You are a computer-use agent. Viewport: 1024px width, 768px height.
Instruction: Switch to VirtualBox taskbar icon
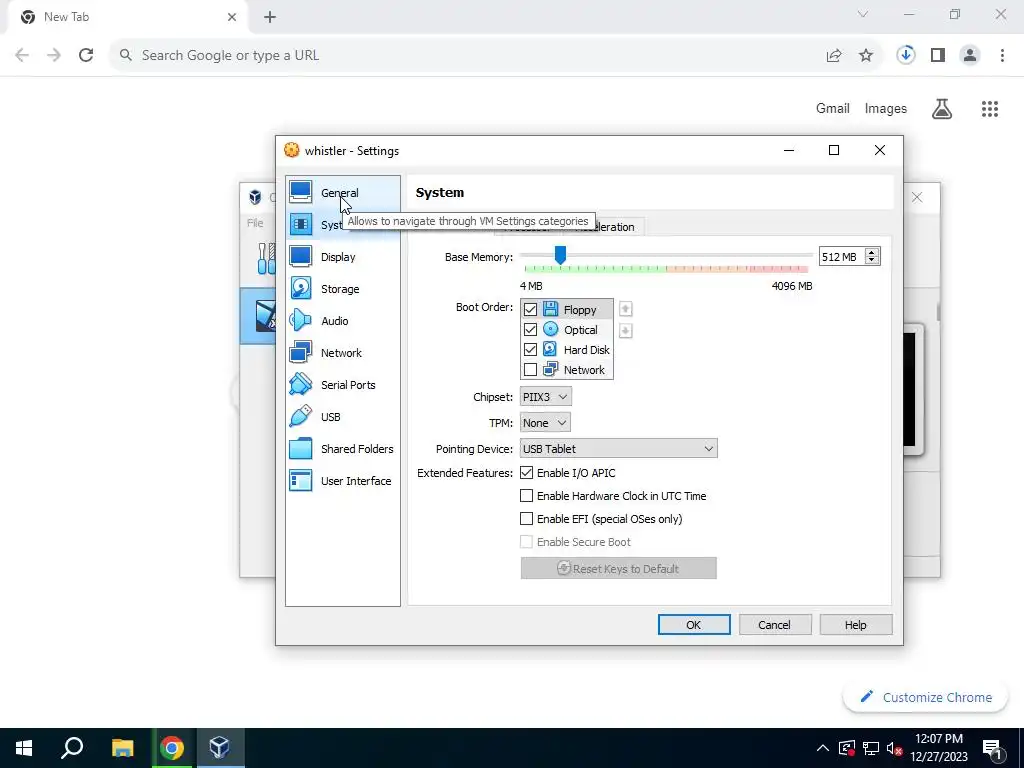(219, 748)
